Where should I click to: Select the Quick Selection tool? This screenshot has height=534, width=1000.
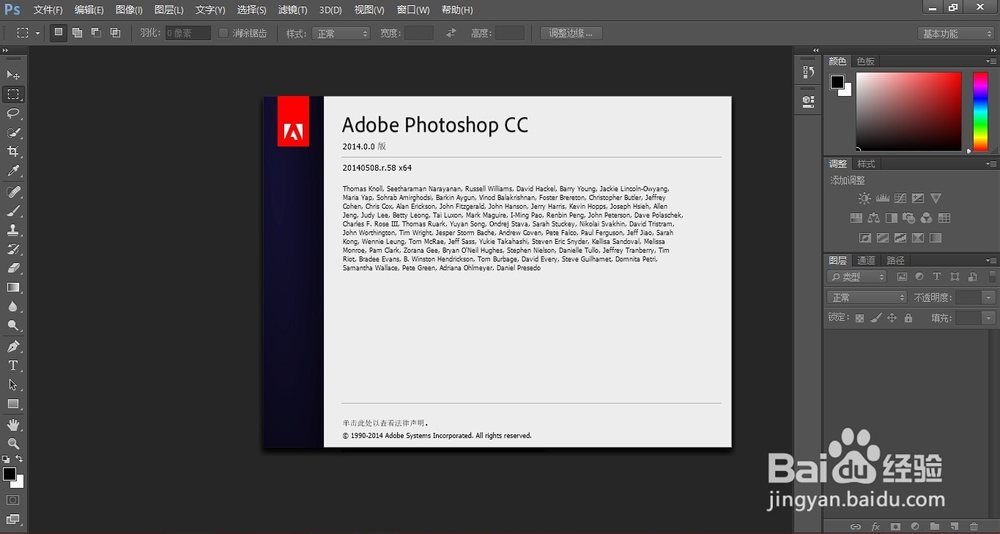[13, 133]
